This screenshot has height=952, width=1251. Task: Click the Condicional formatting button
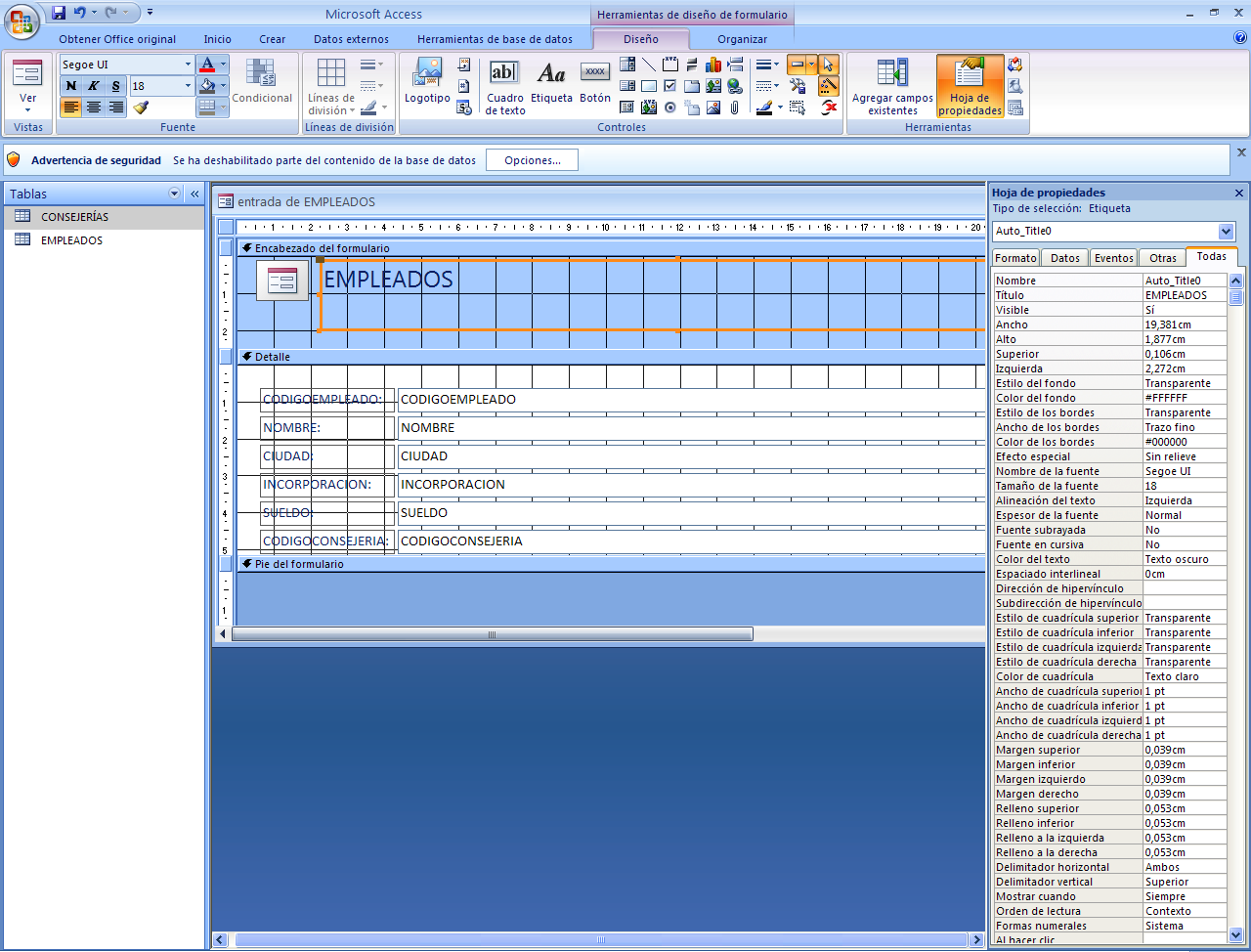point(262,85)
